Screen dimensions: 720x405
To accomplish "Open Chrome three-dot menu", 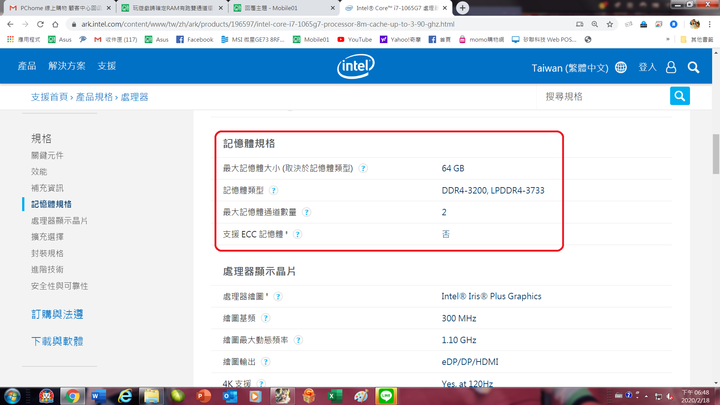I will (710, 24).
